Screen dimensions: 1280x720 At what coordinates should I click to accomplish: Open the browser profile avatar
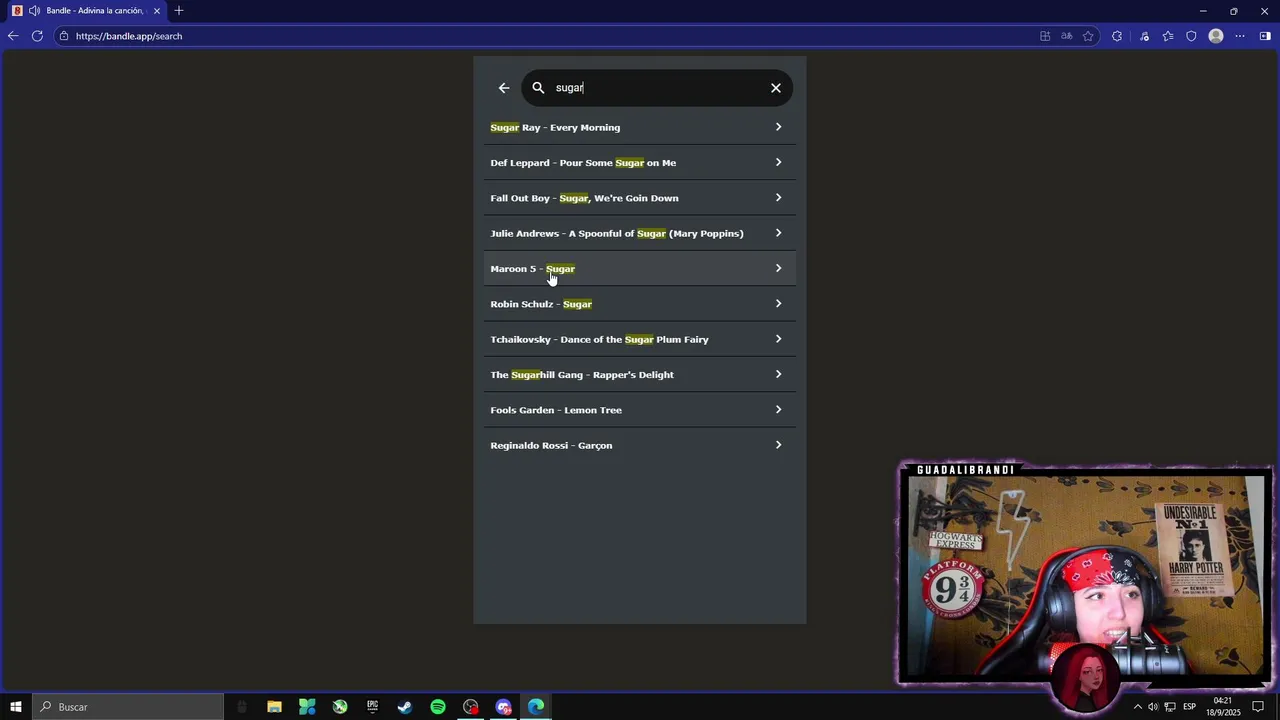1216,36
